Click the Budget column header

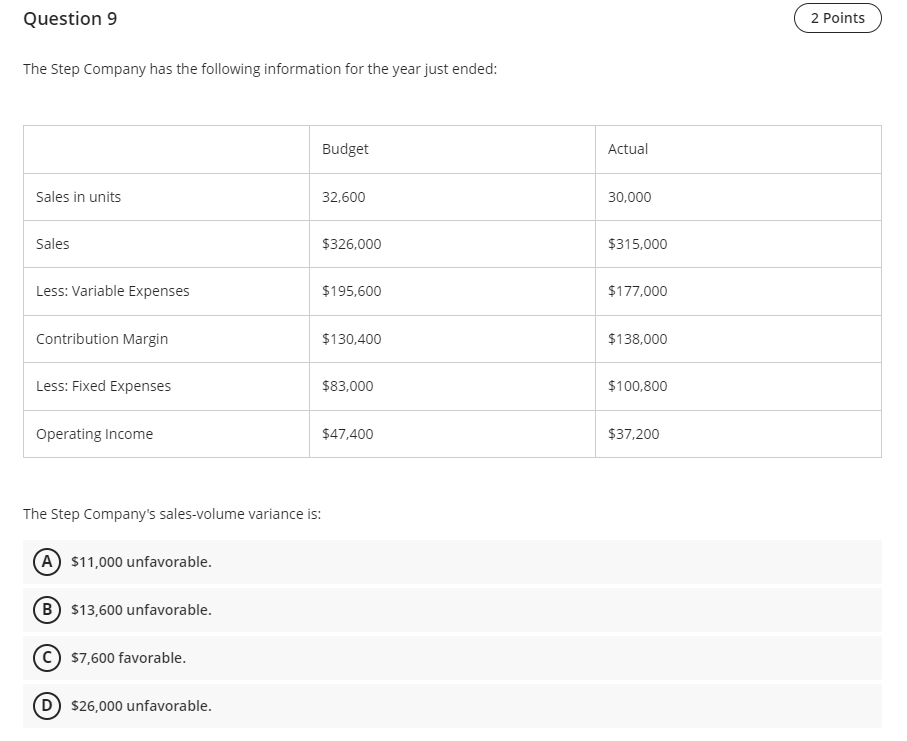pos(345,149)
